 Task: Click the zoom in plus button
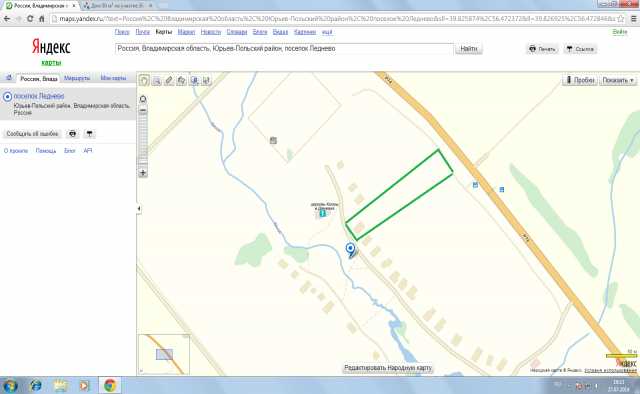click(x=143, y=173)
